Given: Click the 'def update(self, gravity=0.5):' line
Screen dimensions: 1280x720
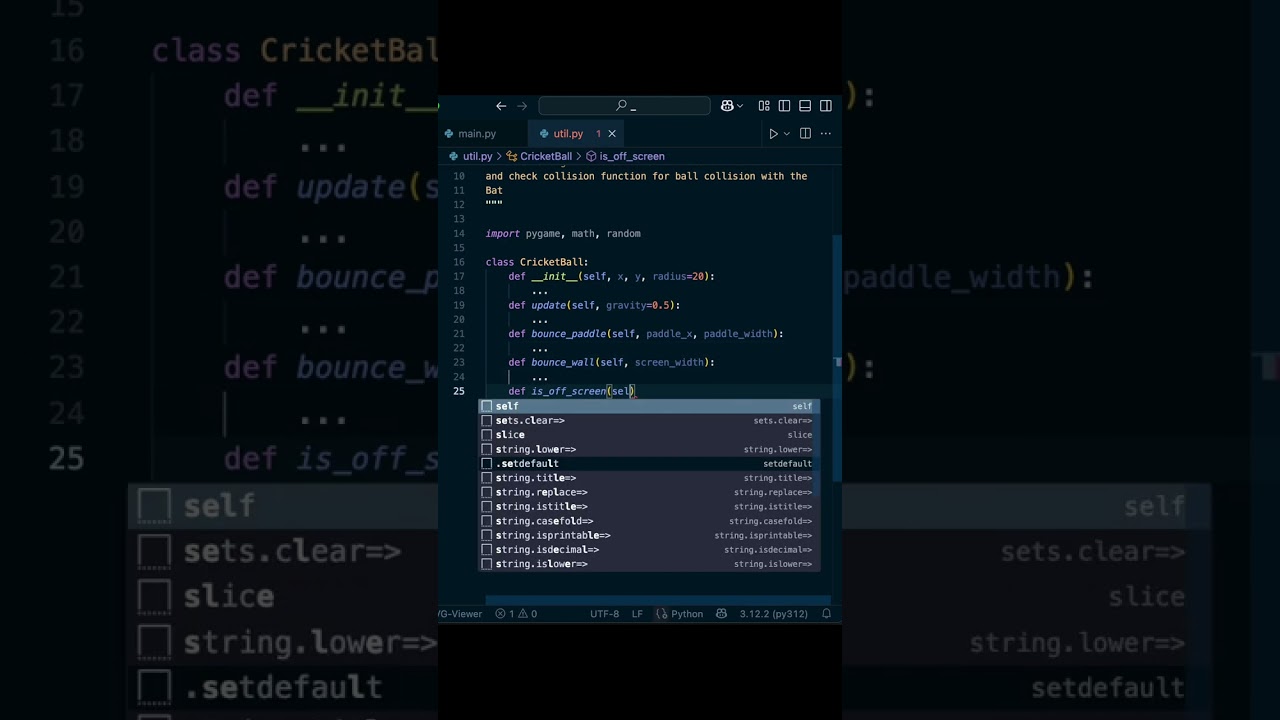Looking at the screenshot, I should 594,305.
